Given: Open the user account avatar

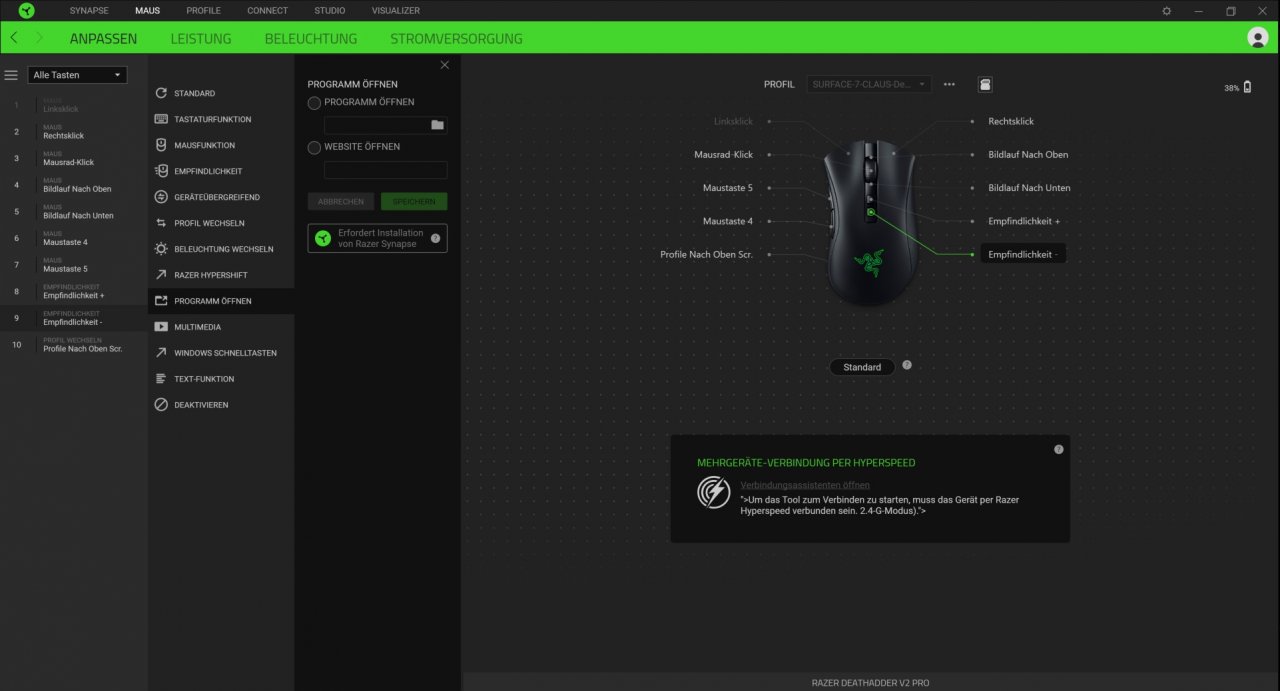Looking at the screenshot, I should [1258, 37].
